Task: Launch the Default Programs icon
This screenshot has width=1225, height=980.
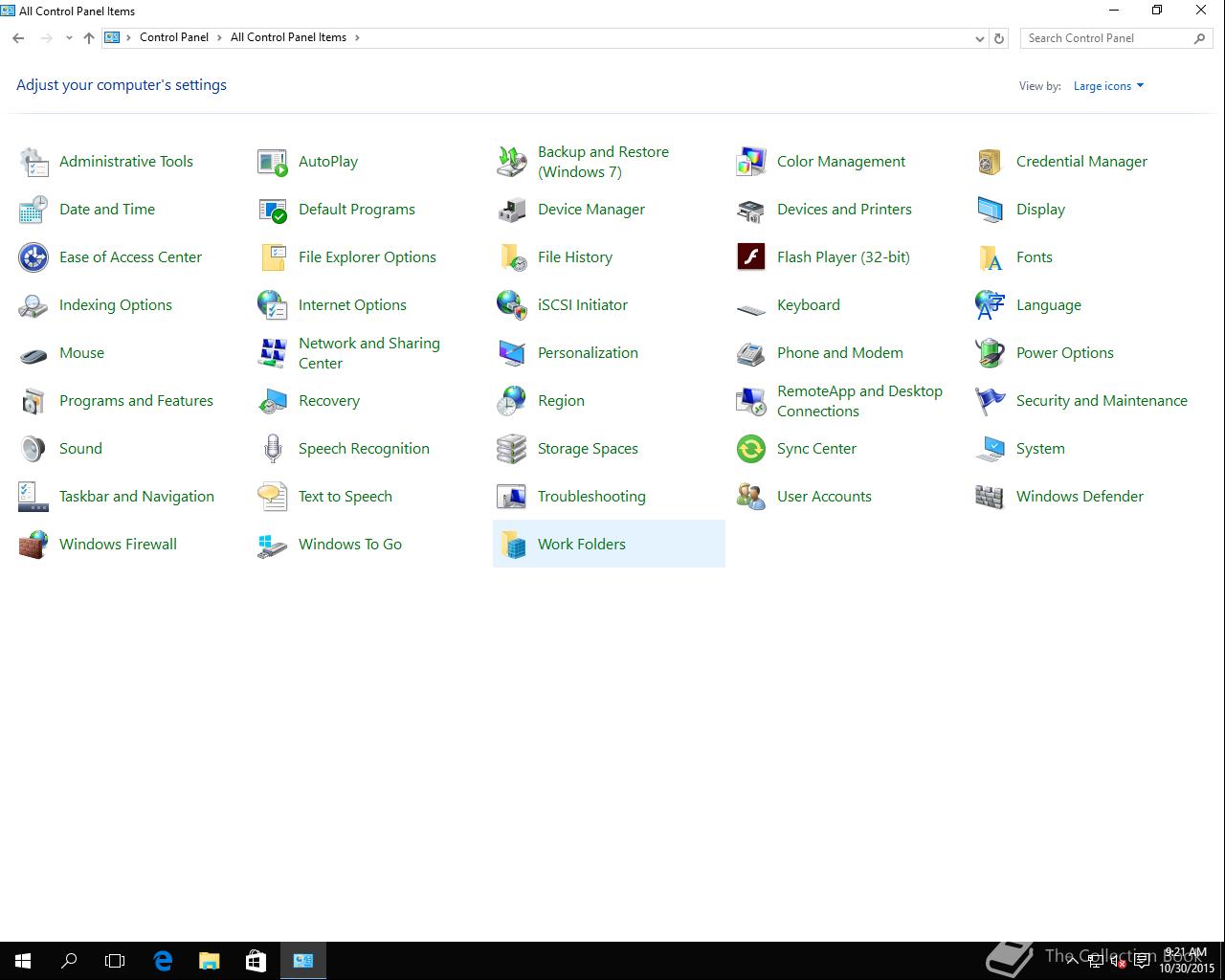Action: 273,210
